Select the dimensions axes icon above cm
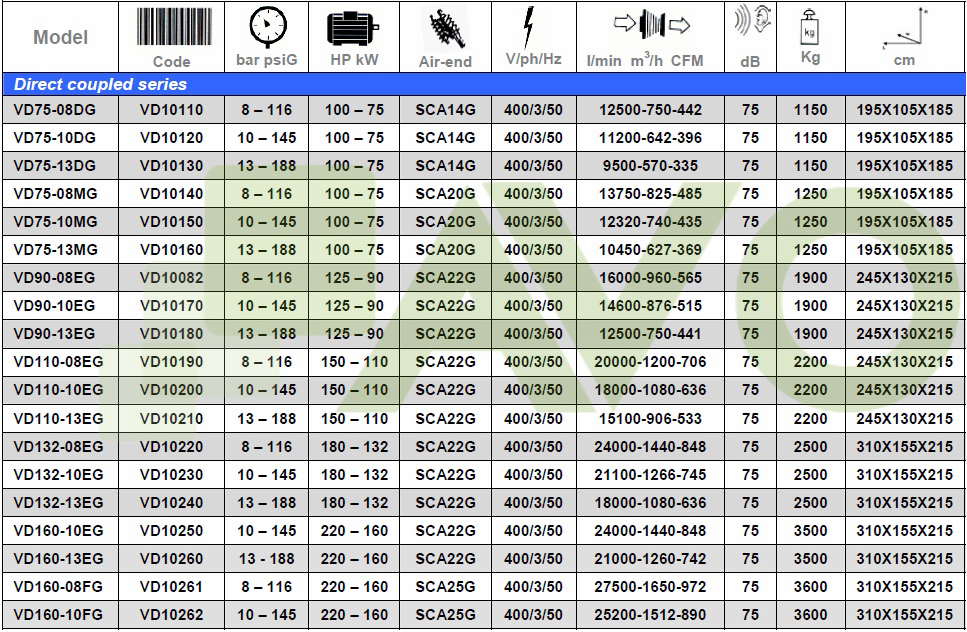Screen dimensions: 967x632 (x=904, y=27)
